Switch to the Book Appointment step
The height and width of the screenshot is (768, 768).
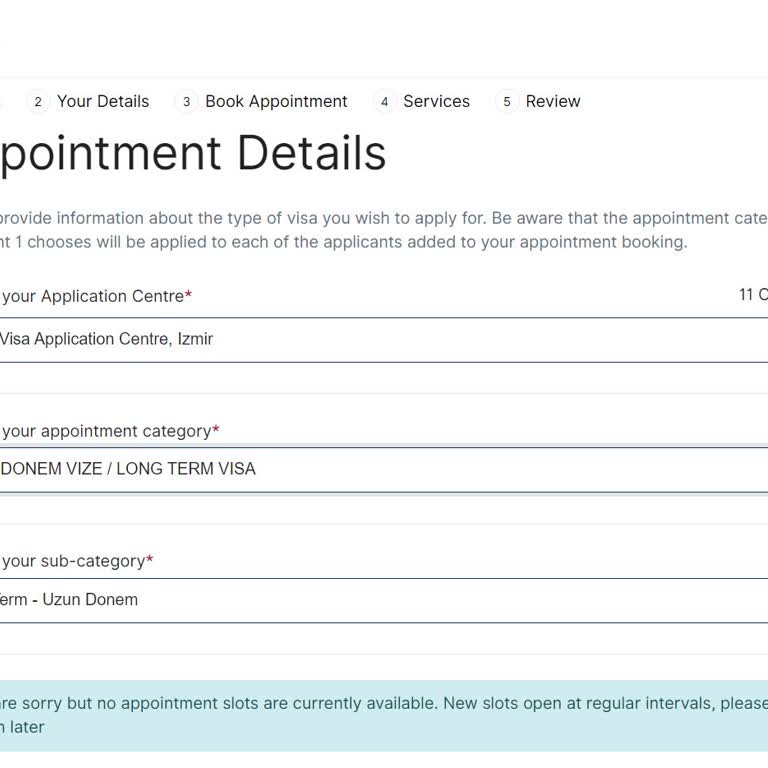pyautogui.click(x=276, y=102)
